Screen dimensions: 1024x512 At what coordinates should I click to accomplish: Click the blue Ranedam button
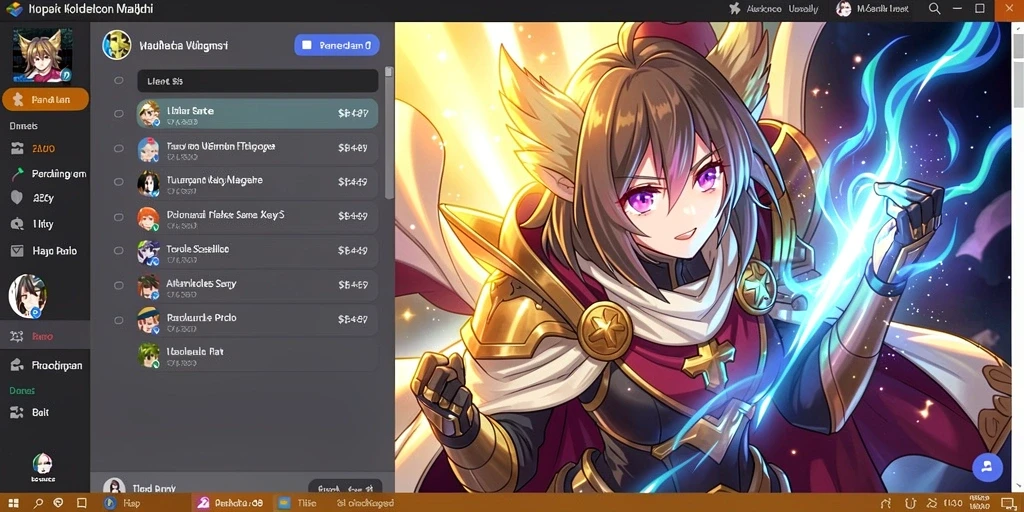[x=337, y=45]
